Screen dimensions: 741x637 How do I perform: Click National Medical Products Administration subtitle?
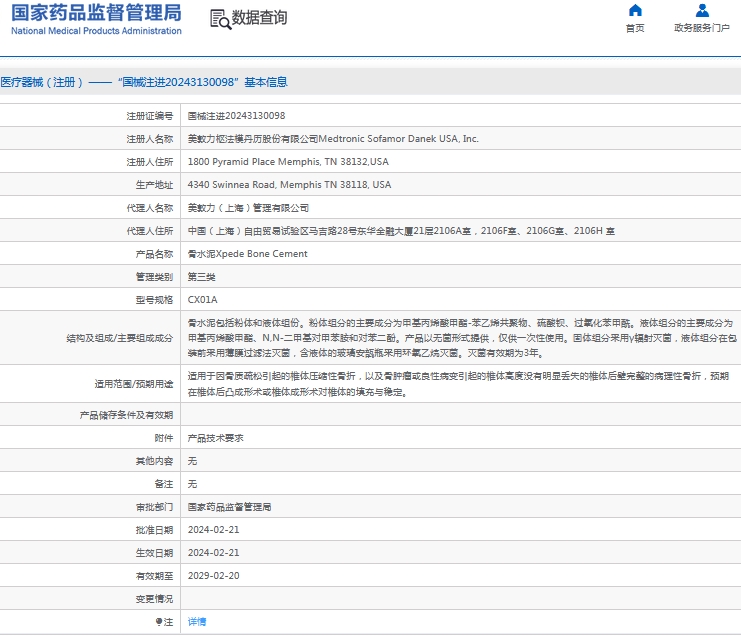point(96,31)
